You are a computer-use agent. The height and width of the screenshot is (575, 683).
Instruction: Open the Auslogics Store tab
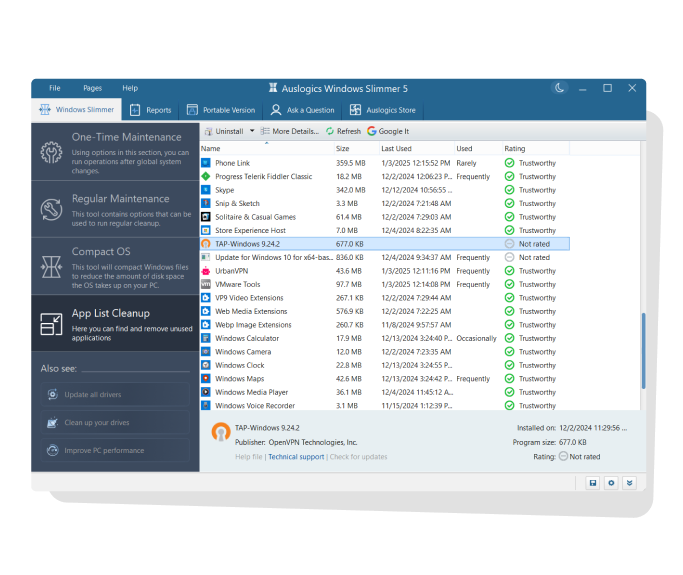[x=382, y=110]
